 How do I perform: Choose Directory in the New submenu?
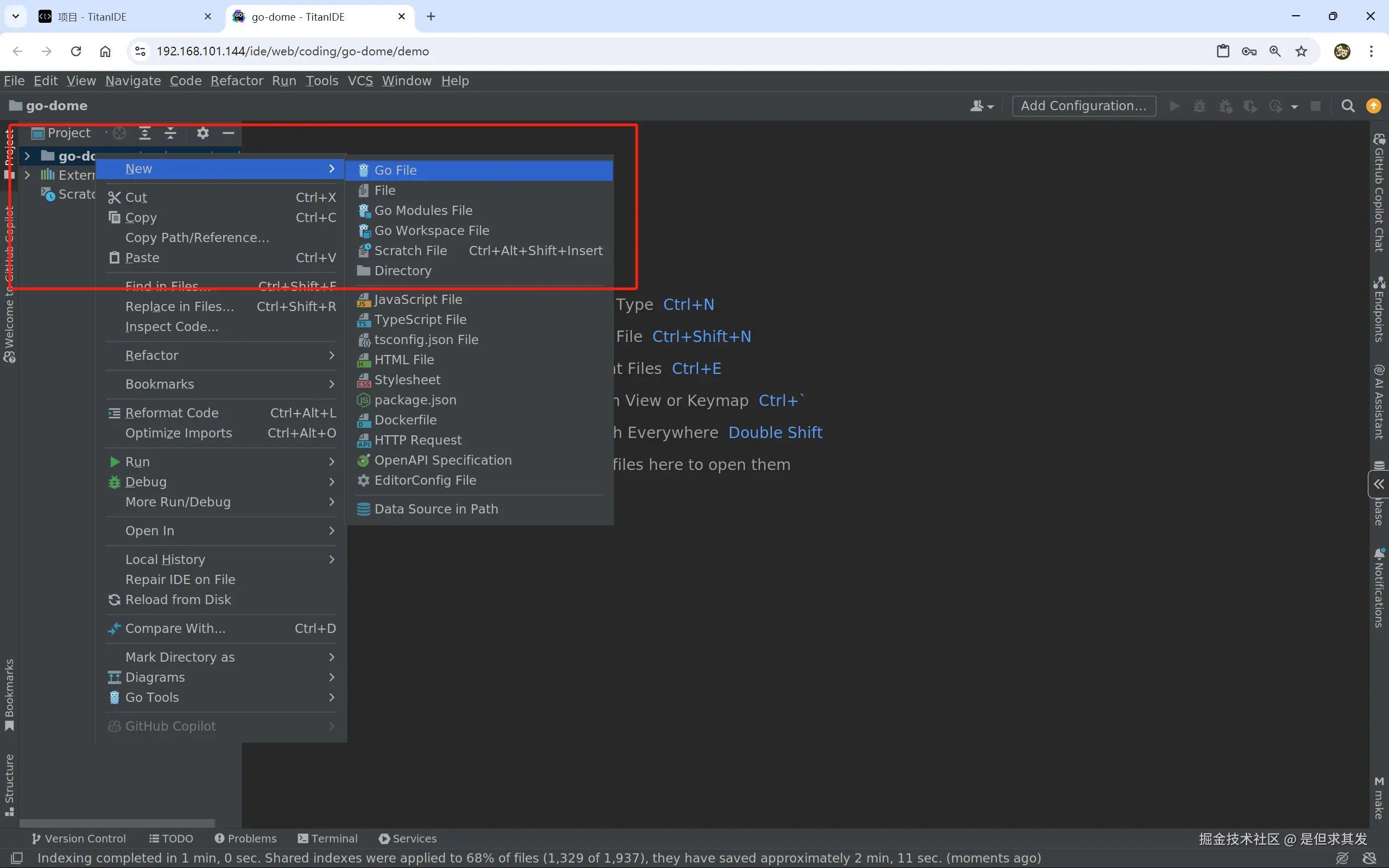(x=402, y=271)
